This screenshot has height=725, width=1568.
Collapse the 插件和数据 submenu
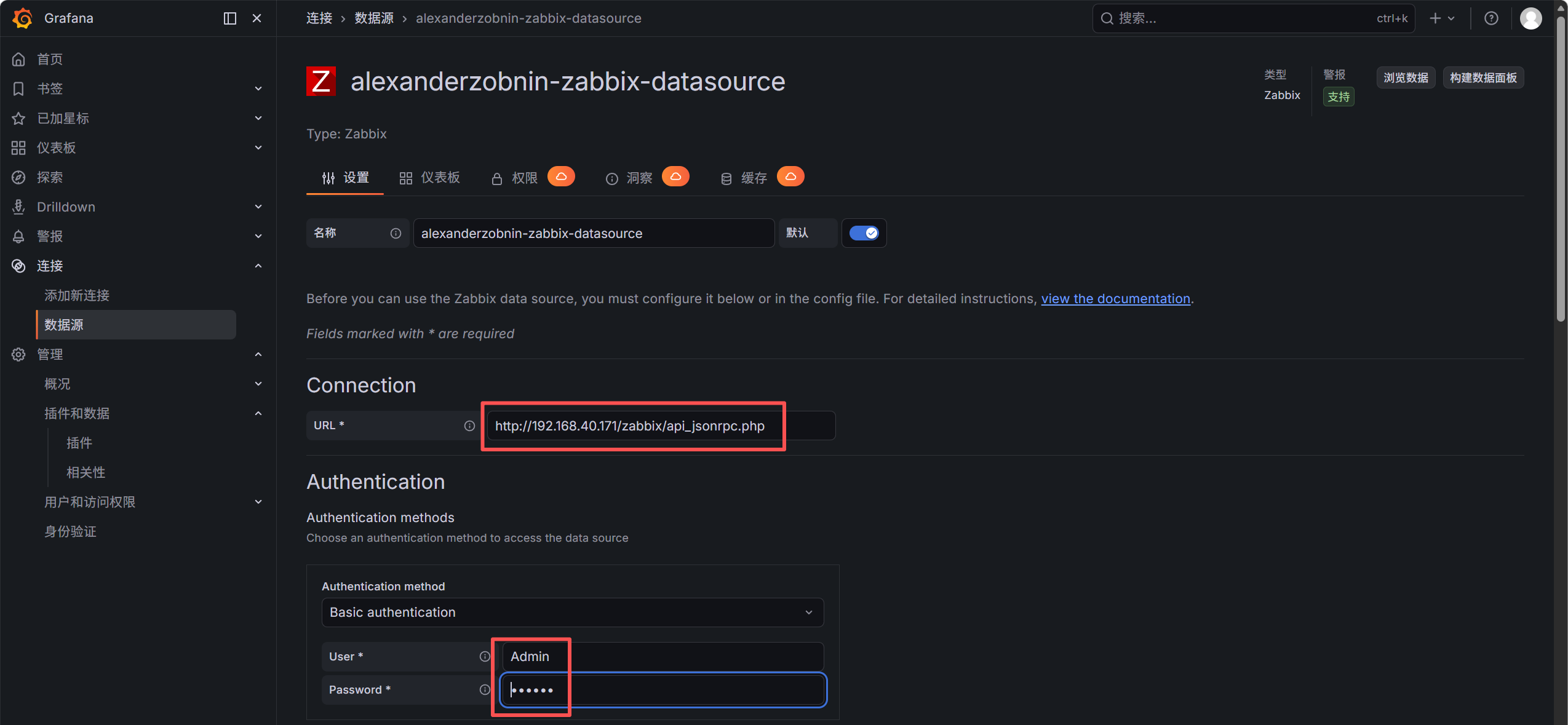tap(258, 413)
